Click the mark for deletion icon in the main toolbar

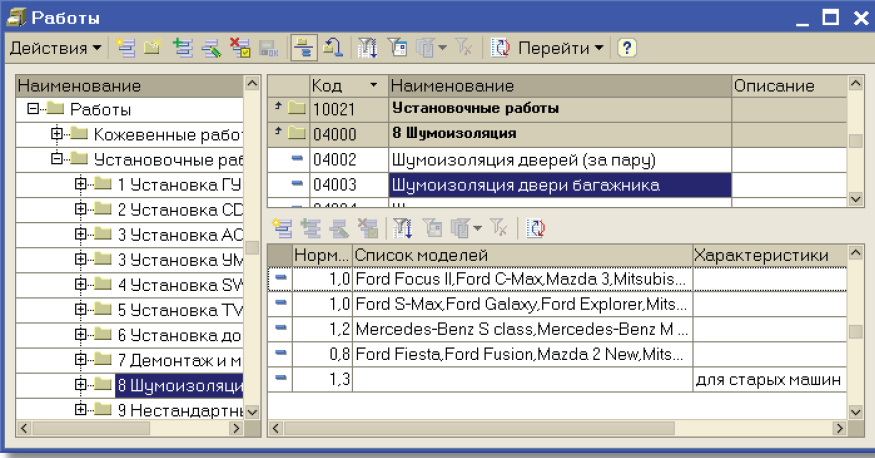point(239,48)
